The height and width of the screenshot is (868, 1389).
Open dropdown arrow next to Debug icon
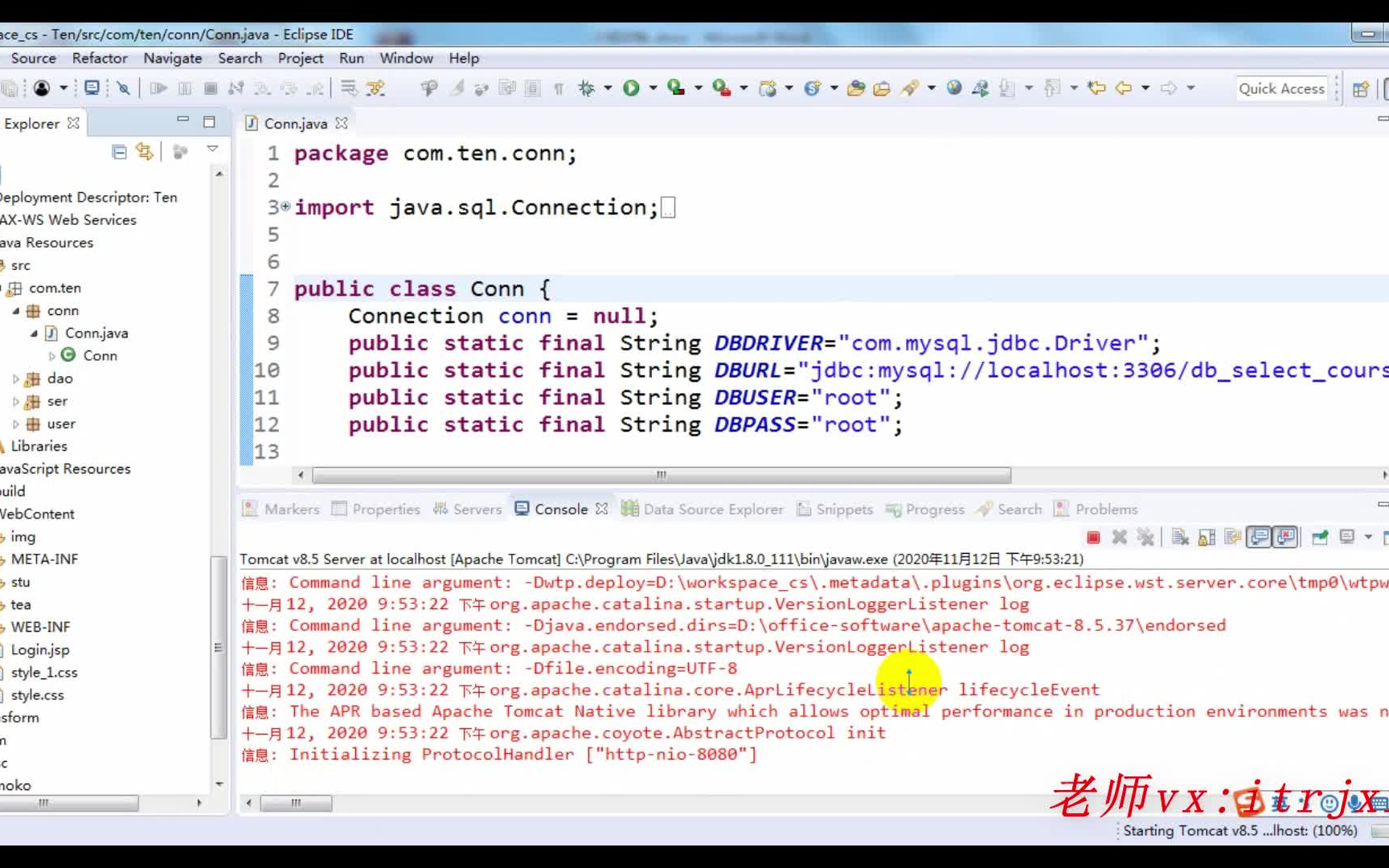click(608, 88)
